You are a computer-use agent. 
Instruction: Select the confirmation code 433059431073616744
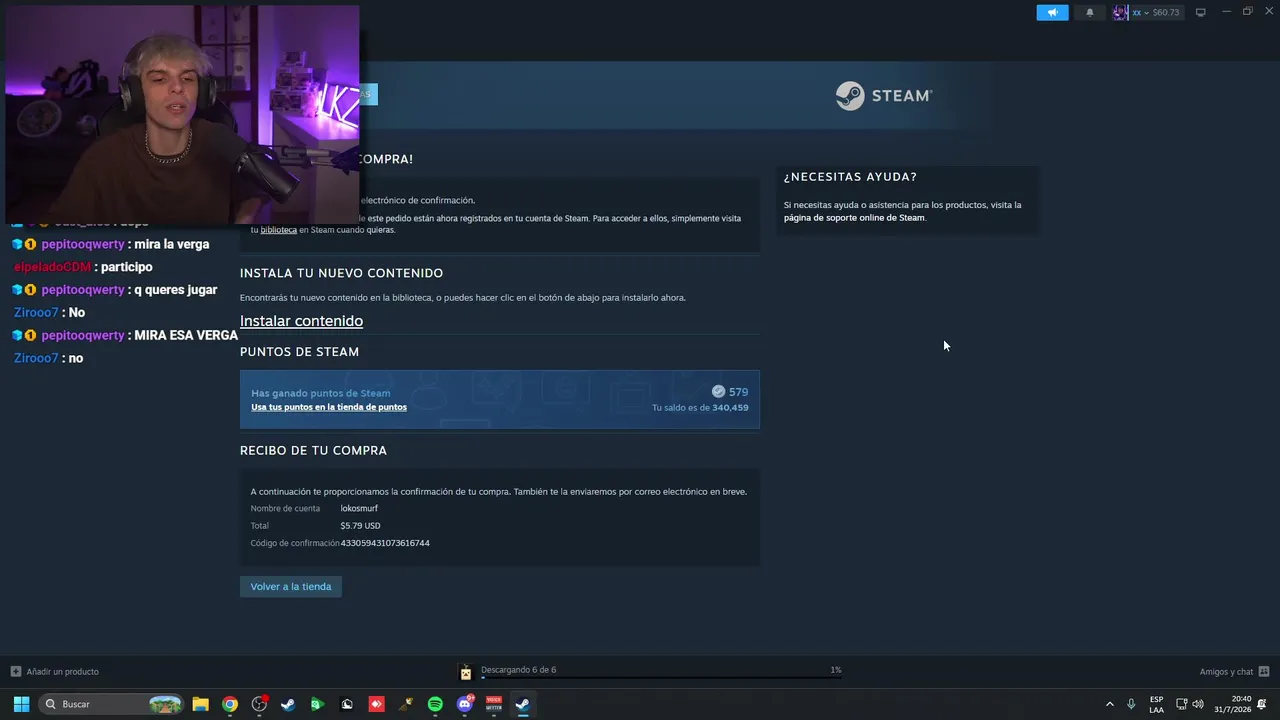pos(385,543)
